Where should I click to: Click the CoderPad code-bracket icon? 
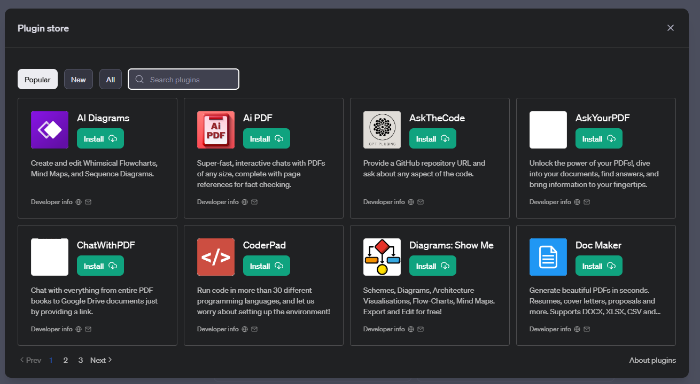216,257
